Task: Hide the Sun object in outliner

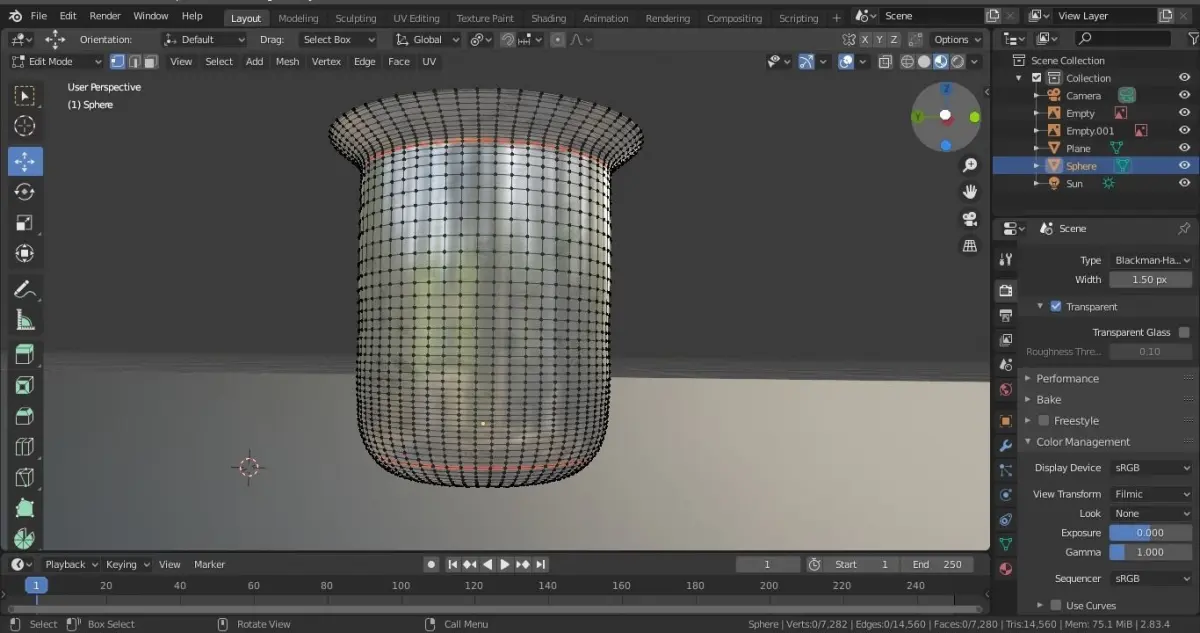Action: click(x=1184, y=183)
